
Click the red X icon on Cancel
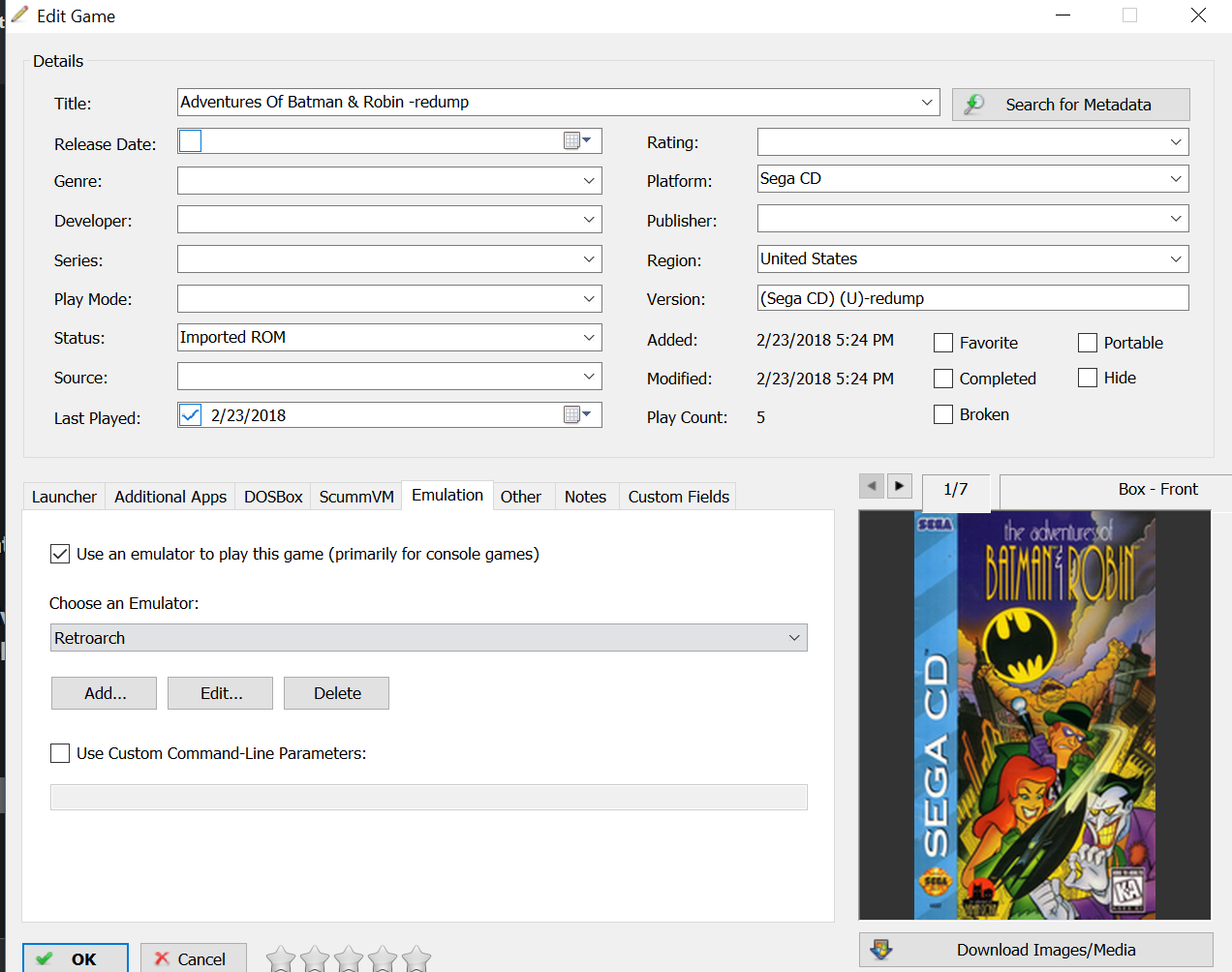[x=162, y=958]
